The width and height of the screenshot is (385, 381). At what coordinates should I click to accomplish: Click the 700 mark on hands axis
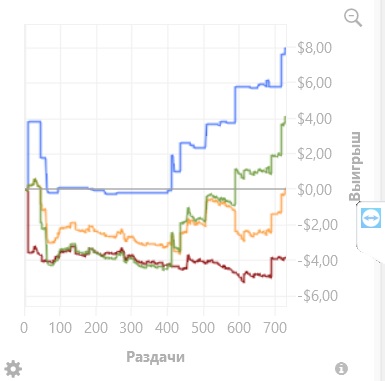click(275, 328)
